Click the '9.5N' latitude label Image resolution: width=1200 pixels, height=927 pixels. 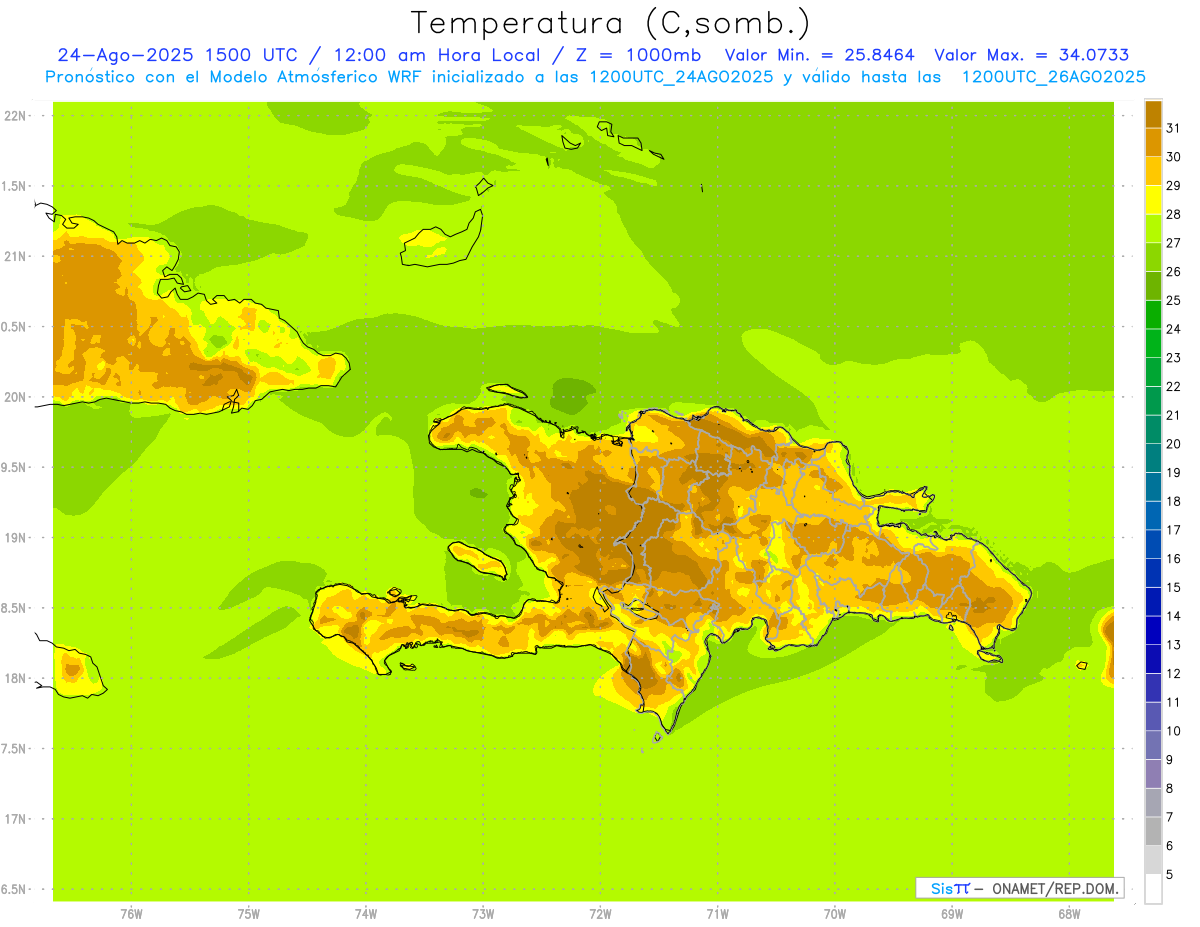tap(15, 467)
